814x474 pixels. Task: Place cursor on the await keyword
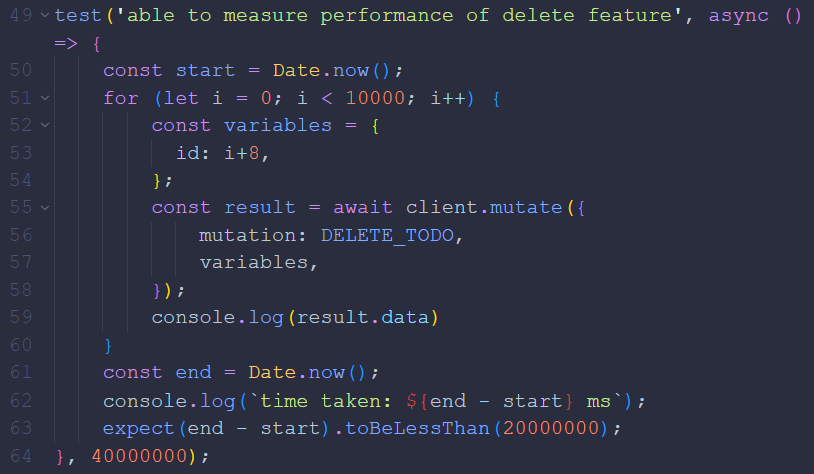(x=362, y=208)
